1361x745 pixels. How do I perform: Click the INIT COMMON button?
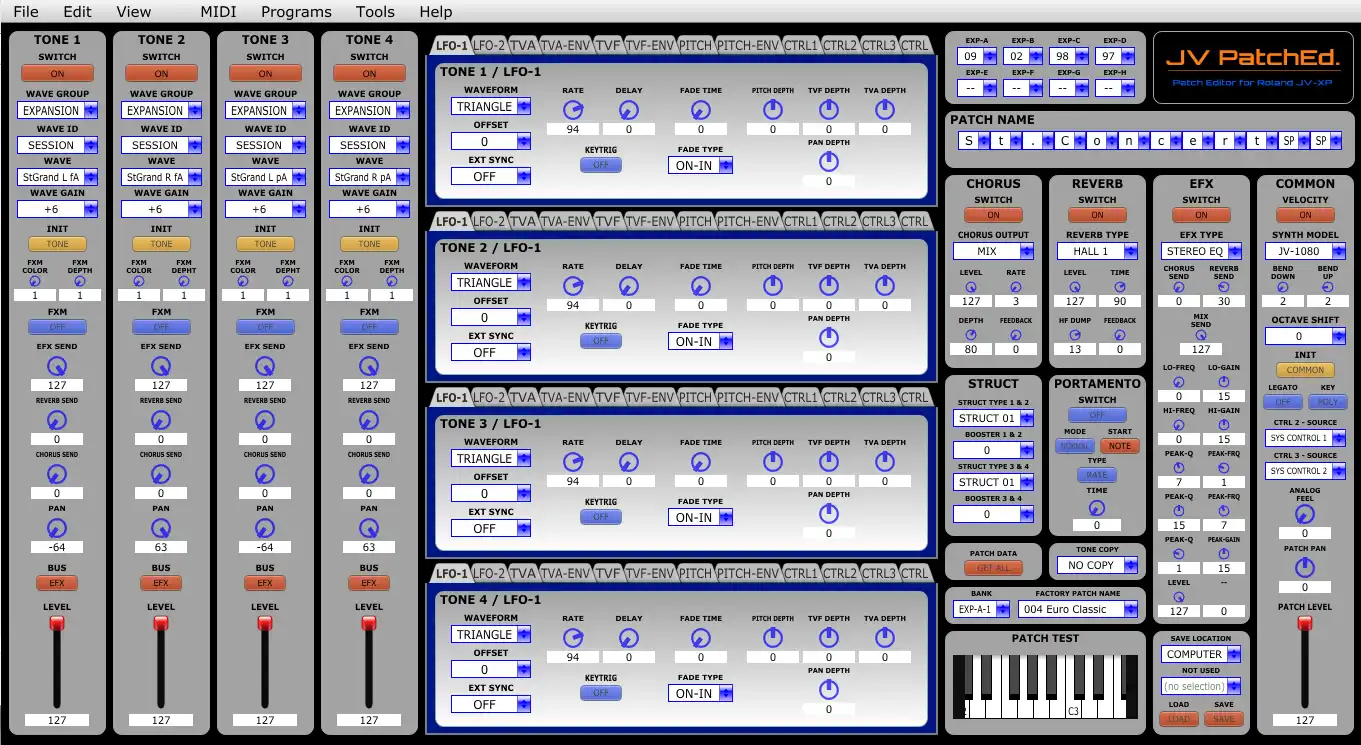click(1305, 370)
